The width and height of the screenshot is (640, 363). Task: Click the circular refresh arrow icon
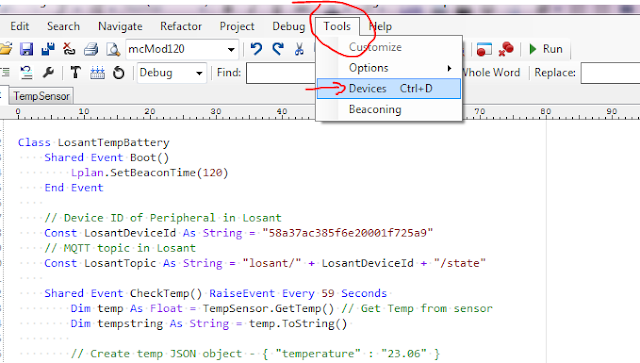tap(118, 73)
